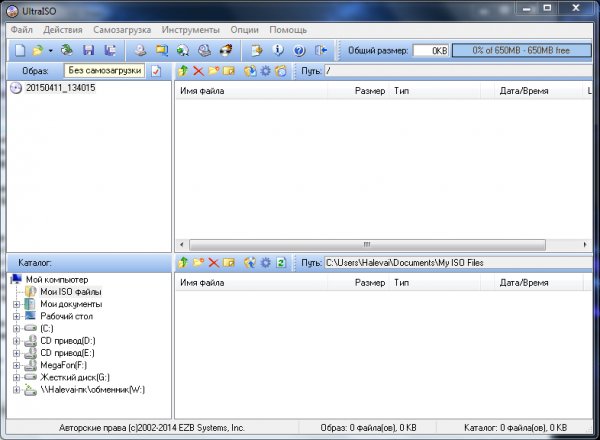This screenshot has height=440, width=600.
Task: Save the image with the floppy disk icon
Action: tap(89, 50)
